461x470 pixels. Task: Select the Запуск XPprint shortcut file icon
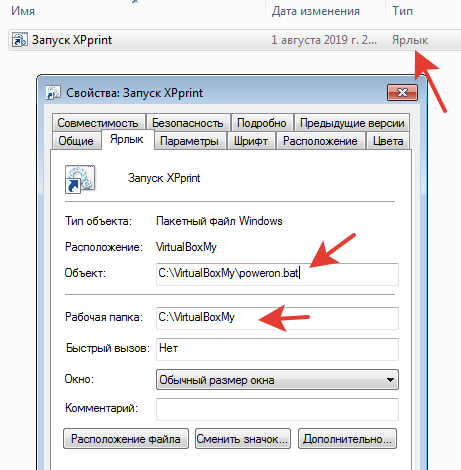tap(20, 40)
